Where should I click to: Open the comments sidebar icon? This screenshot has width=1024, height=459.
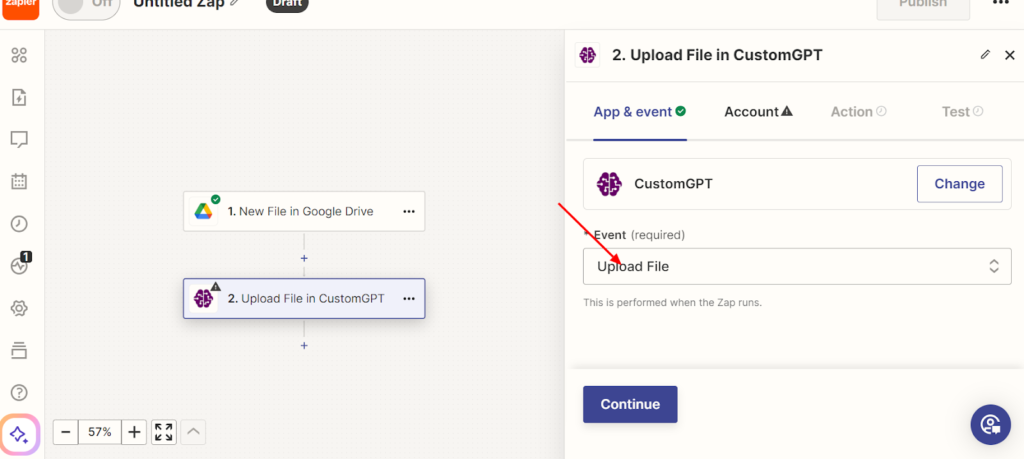pyautogui.click(x=19, y=139)
